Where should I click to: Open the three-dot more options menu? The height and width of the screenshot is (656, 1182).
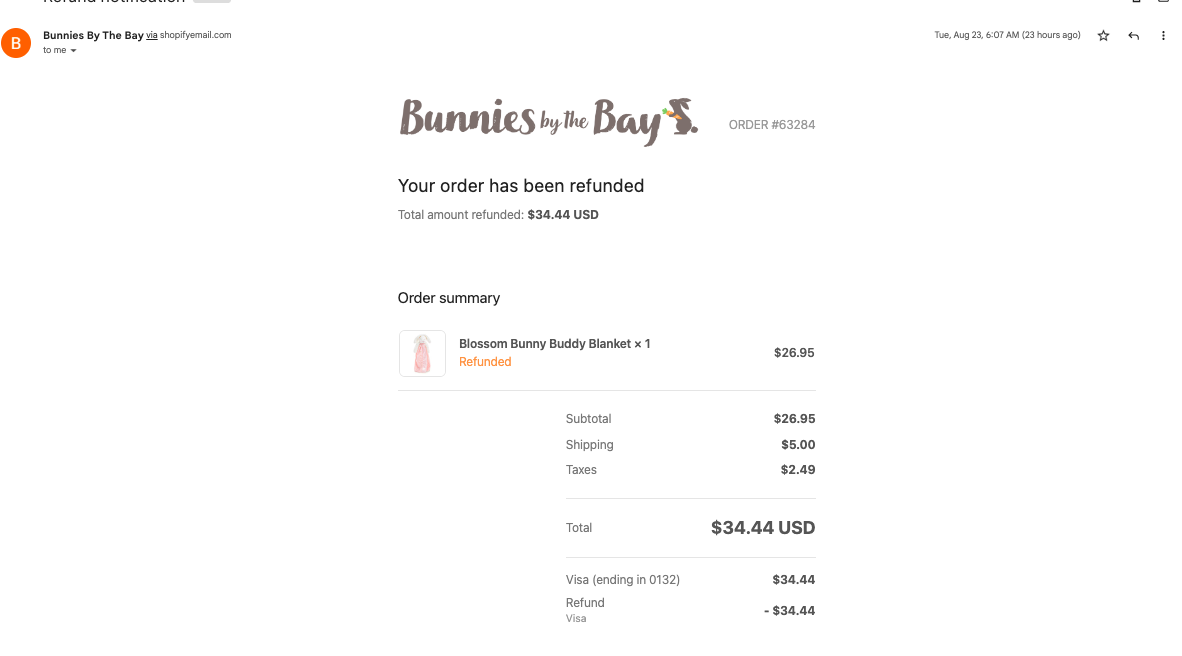(x=1163, y=35)
